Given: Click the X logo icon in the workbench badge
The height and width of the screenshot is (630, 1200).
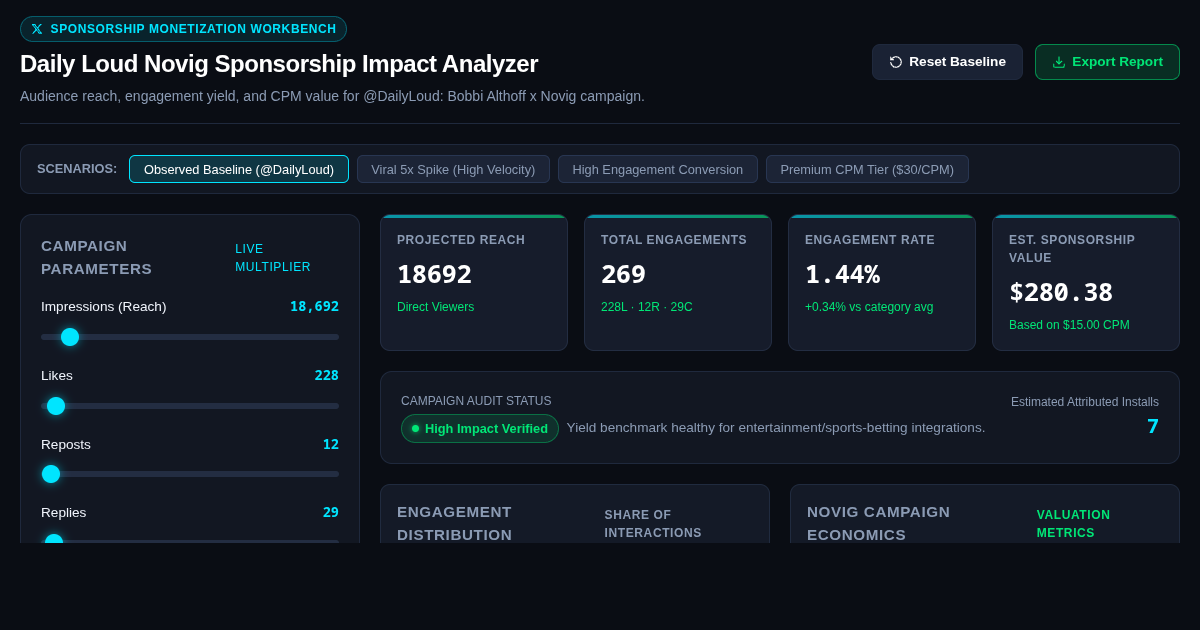Looking at the screenshot, I should coord(37,29).
